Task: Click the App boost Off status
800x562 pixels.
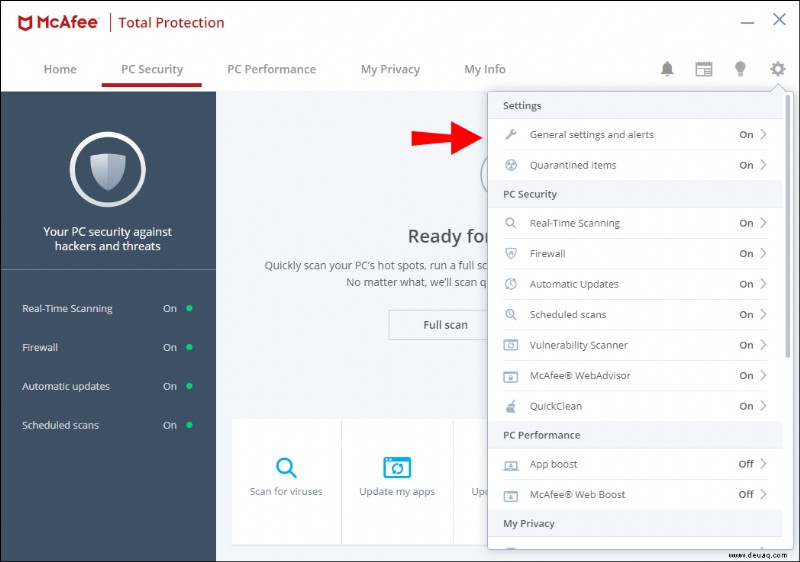Action: (x=746, y=464)
